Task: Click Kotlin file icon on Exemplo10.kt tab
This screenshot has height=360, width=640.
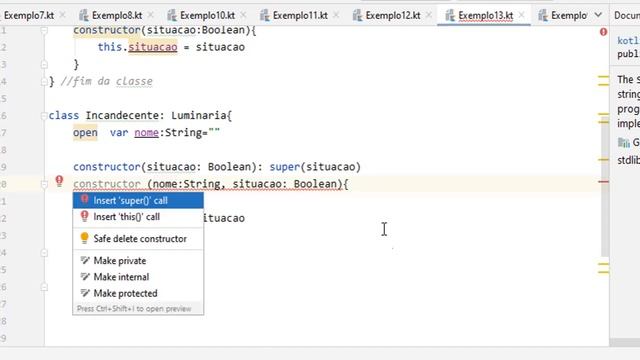Action: (172, 16)
